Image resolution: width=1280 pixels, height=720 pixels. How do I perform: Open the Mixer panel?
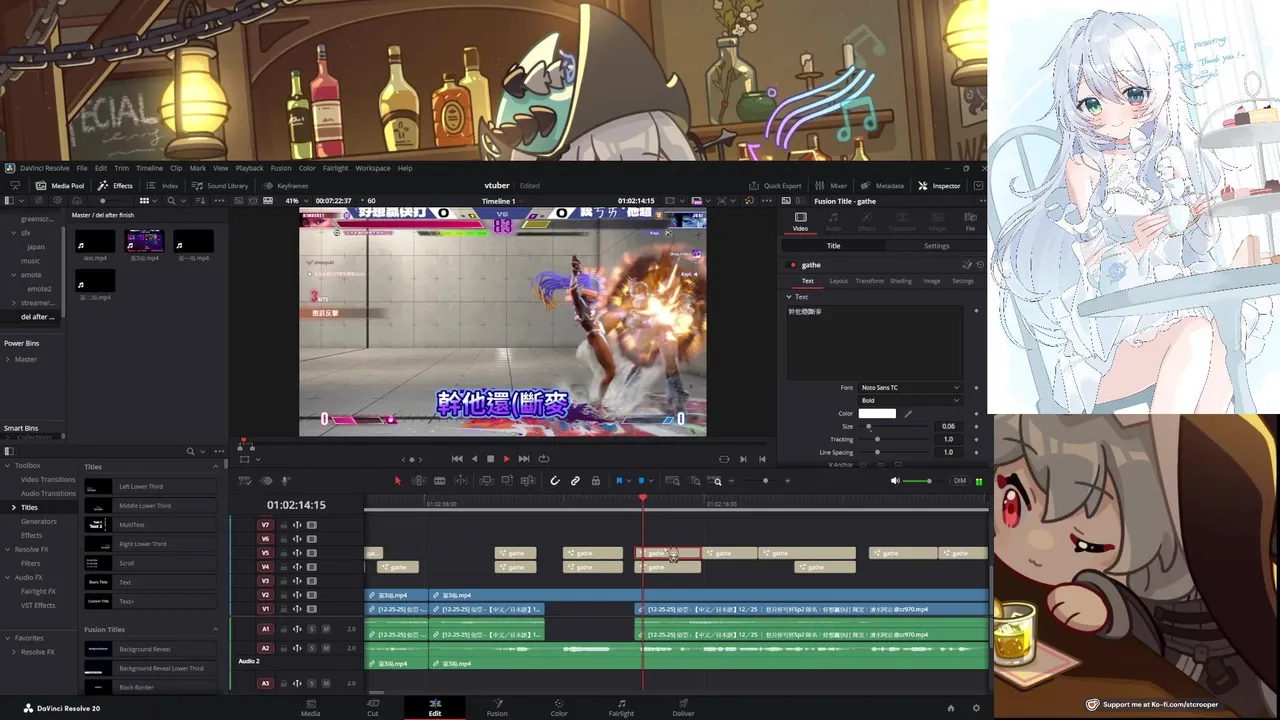(x=831, y=185)
